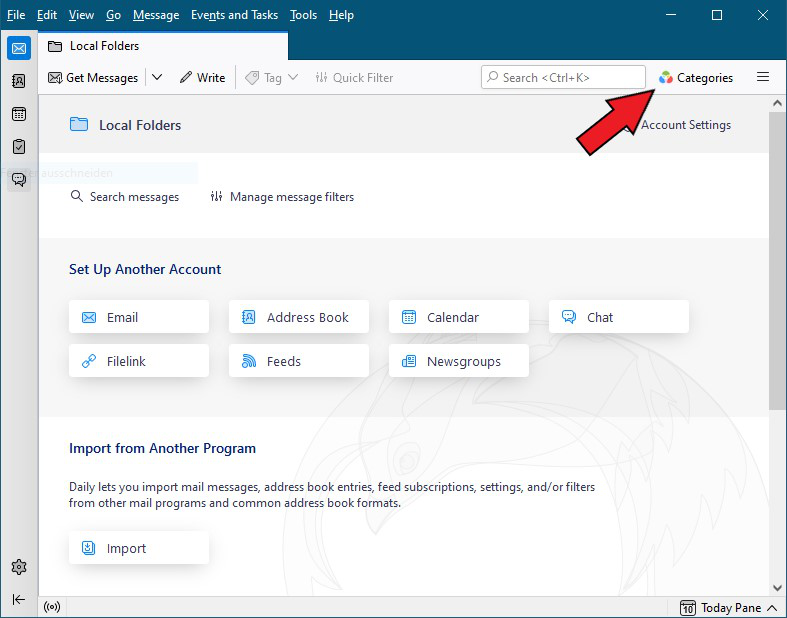Select the Local Folders tab

163,46
